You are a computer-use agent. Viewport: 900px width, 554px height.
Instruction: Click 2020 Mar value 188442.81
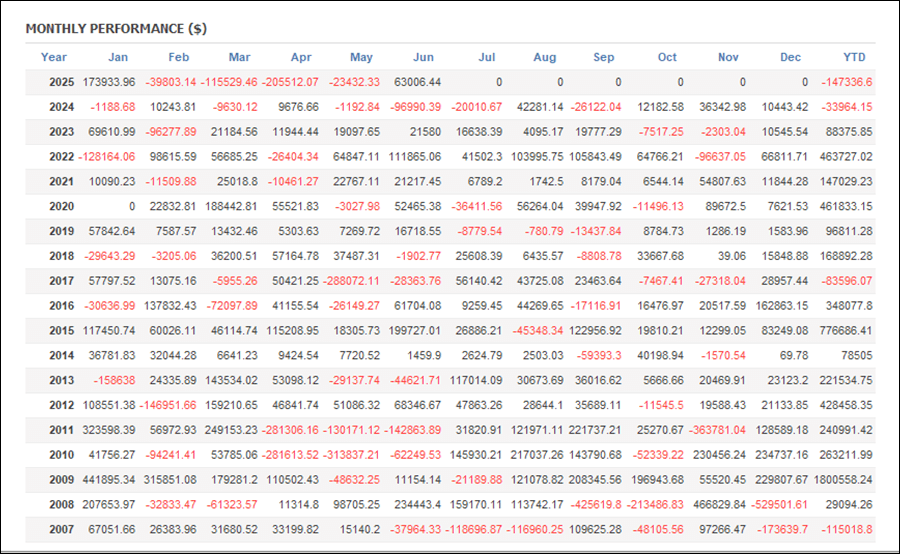coord(231,206)
